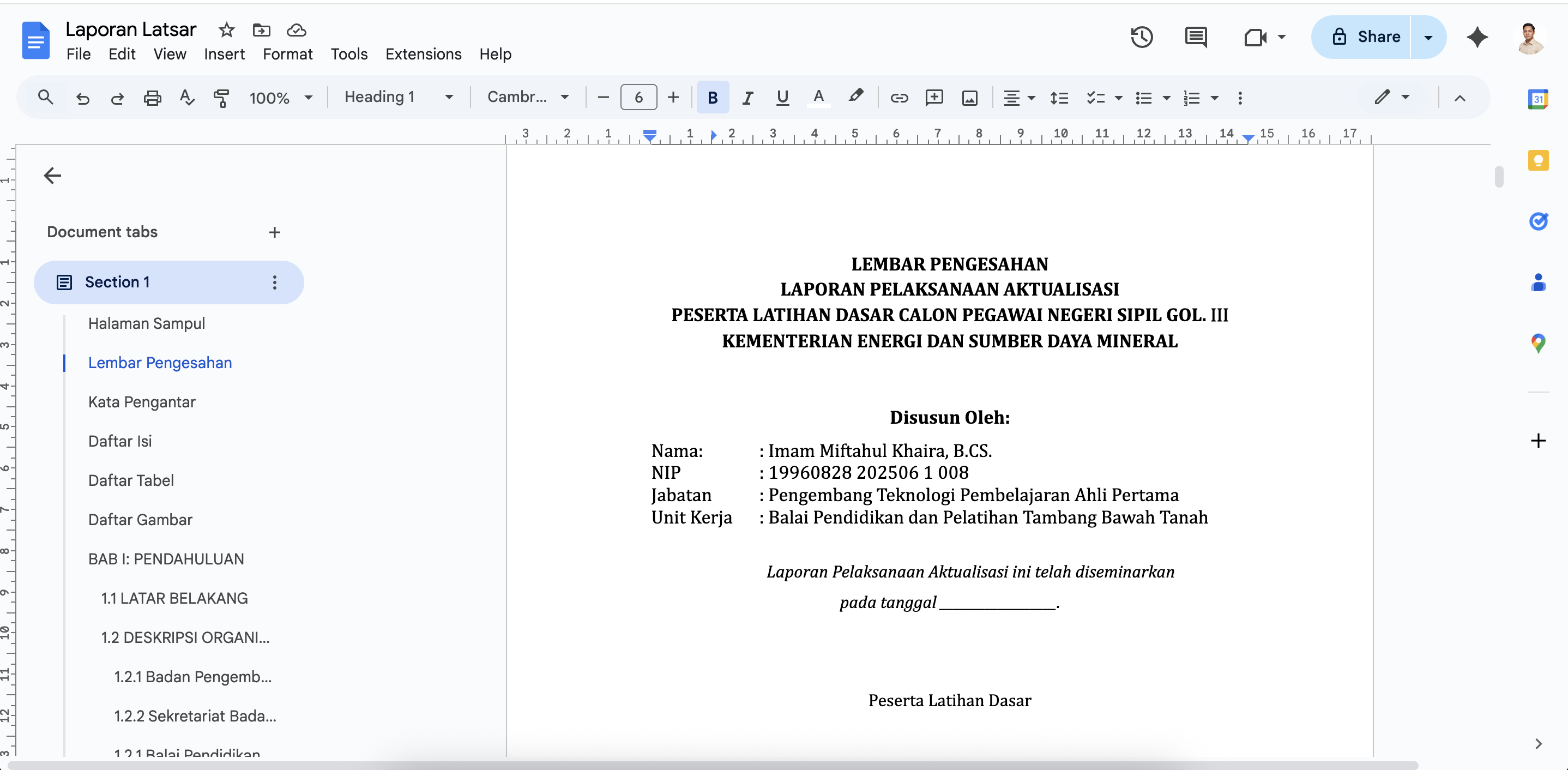Open Gemini sparkle icon
The width and height of the screenshot is (1568, 770).
[x=1477, y=37]
